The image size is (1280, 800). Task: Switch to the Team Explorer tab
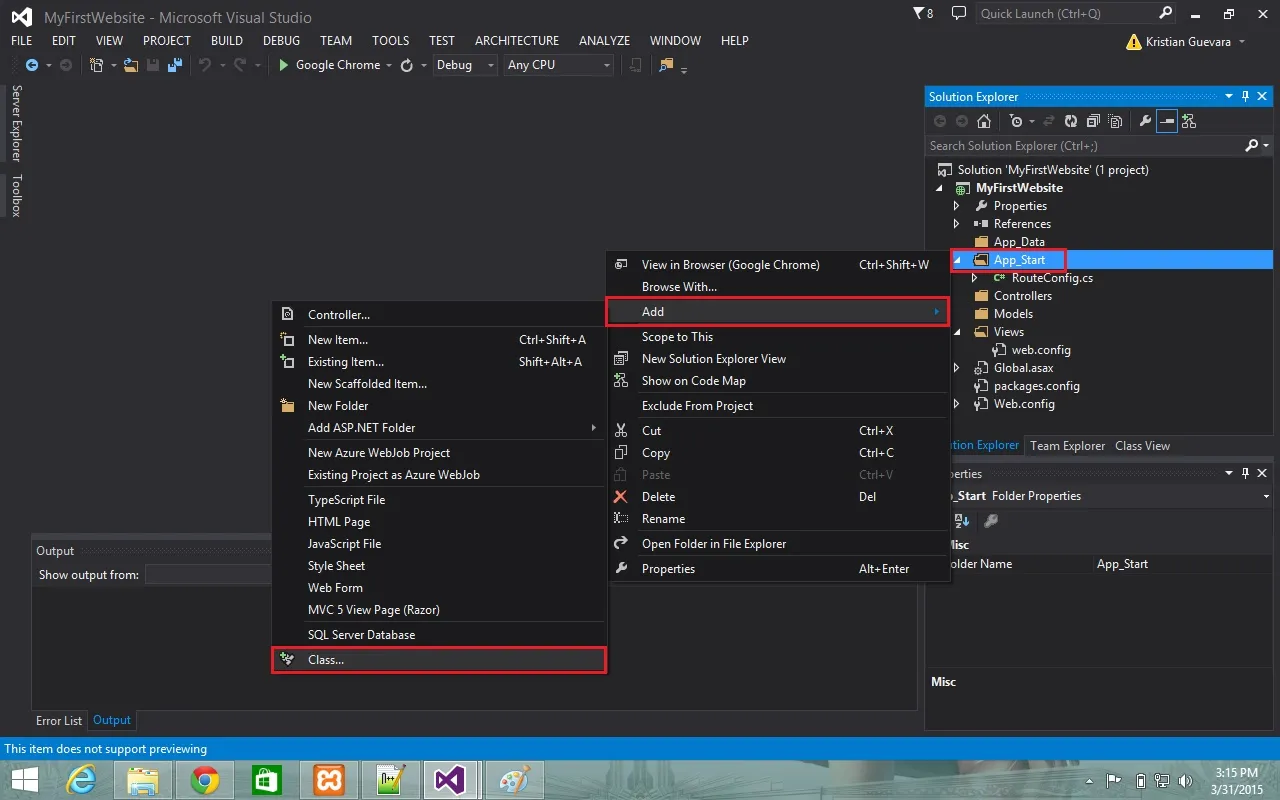(1068, 446)
